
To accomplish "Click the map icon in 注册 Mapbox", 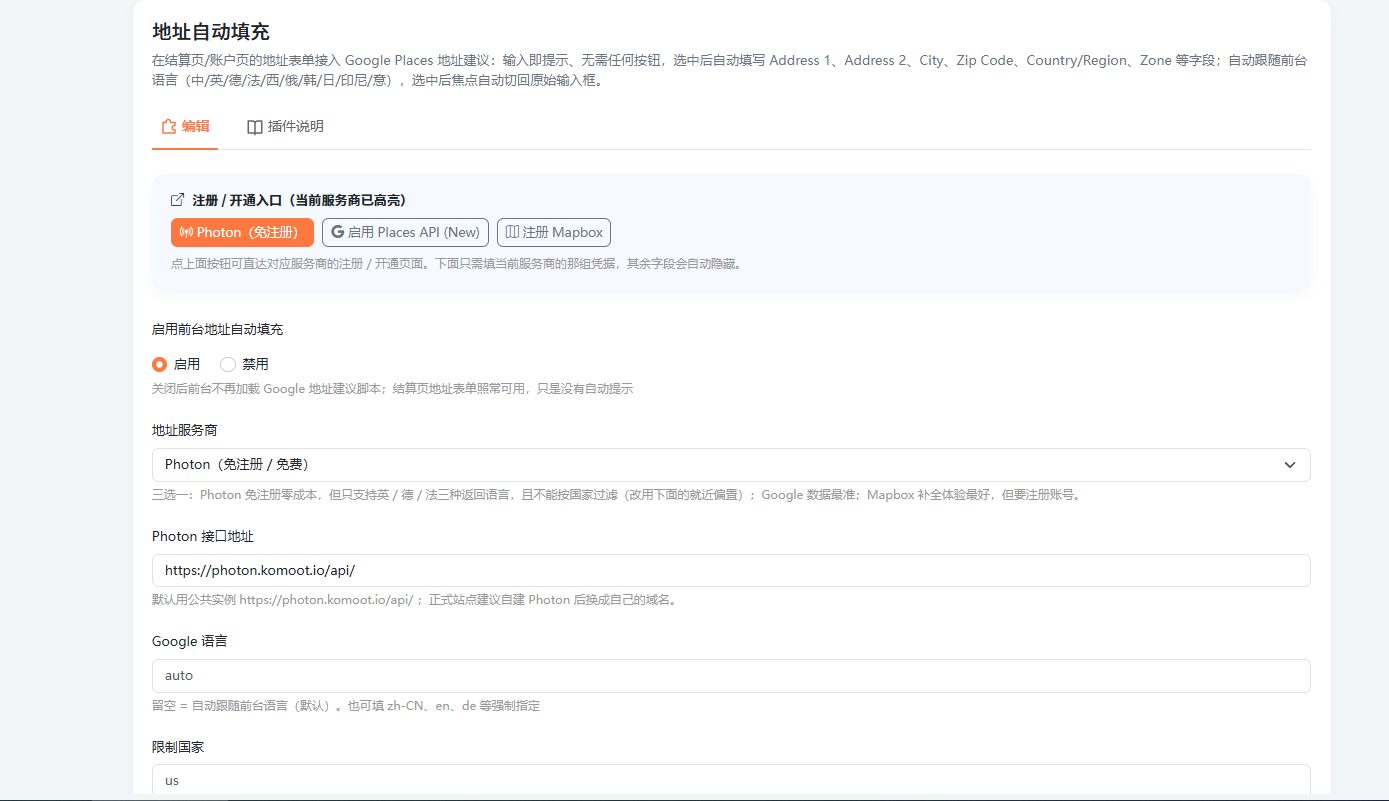I will [x=512, y=232].
